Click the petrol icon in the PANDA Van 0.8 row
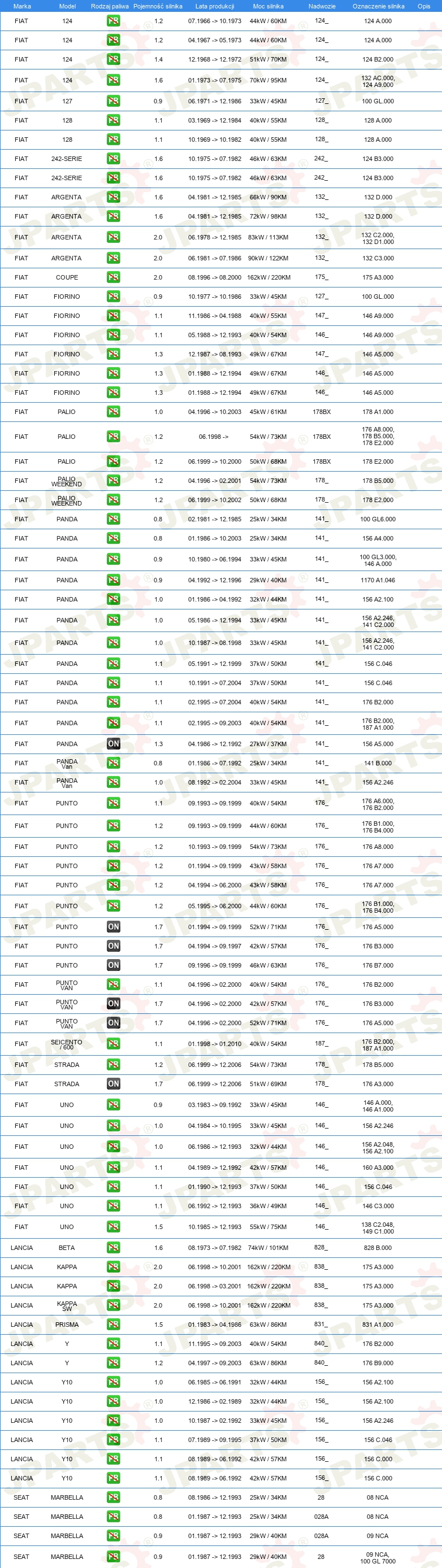 point(113,763)
